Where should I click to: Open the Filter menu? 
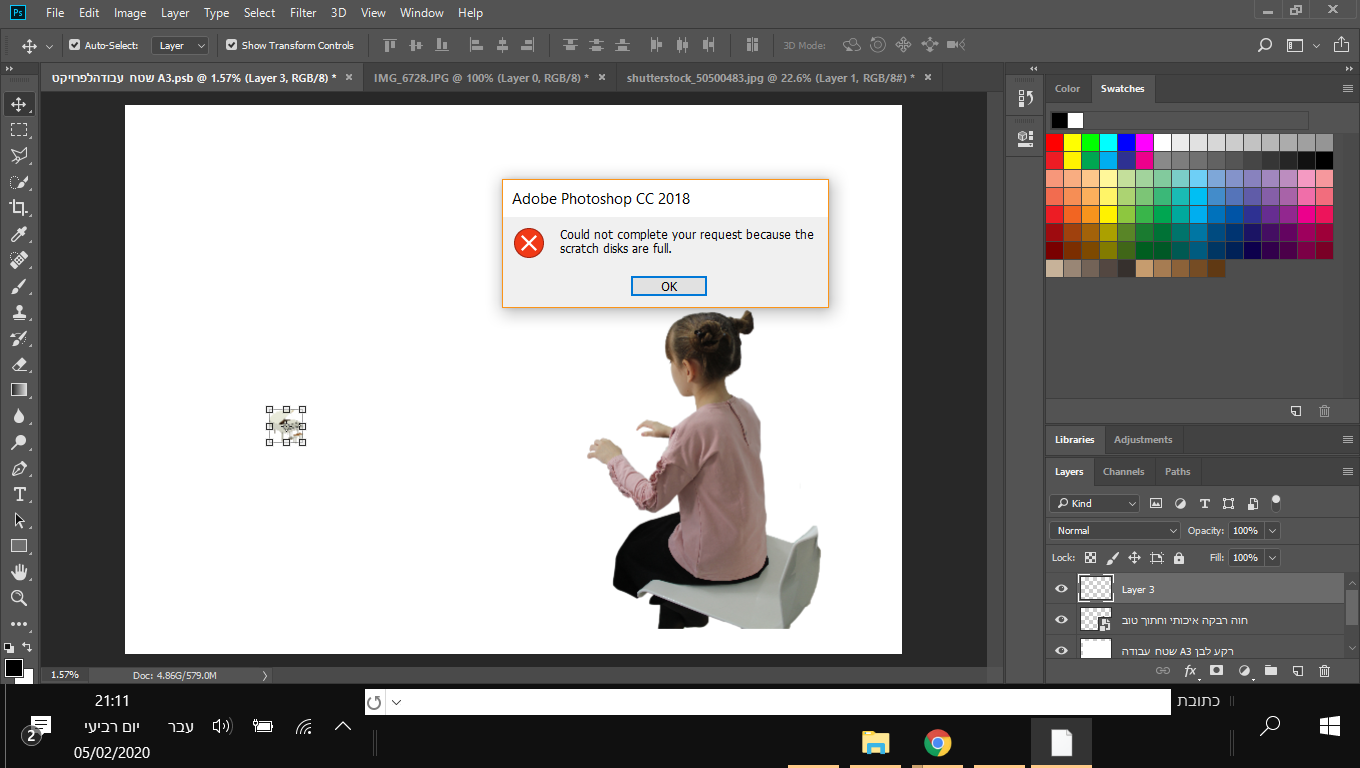(x=303, y=13)
